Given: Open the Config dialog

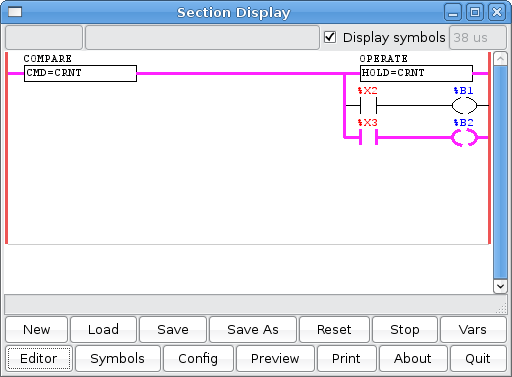Looking at the screenshot, I should pos(198,358).
